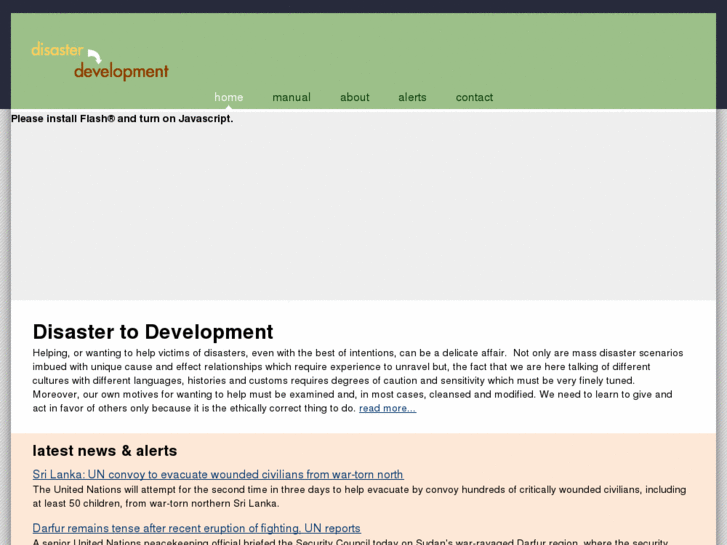Select alerts in the navigation bar
This screenshot has width=727, height=545.
(x=412, y=97)
